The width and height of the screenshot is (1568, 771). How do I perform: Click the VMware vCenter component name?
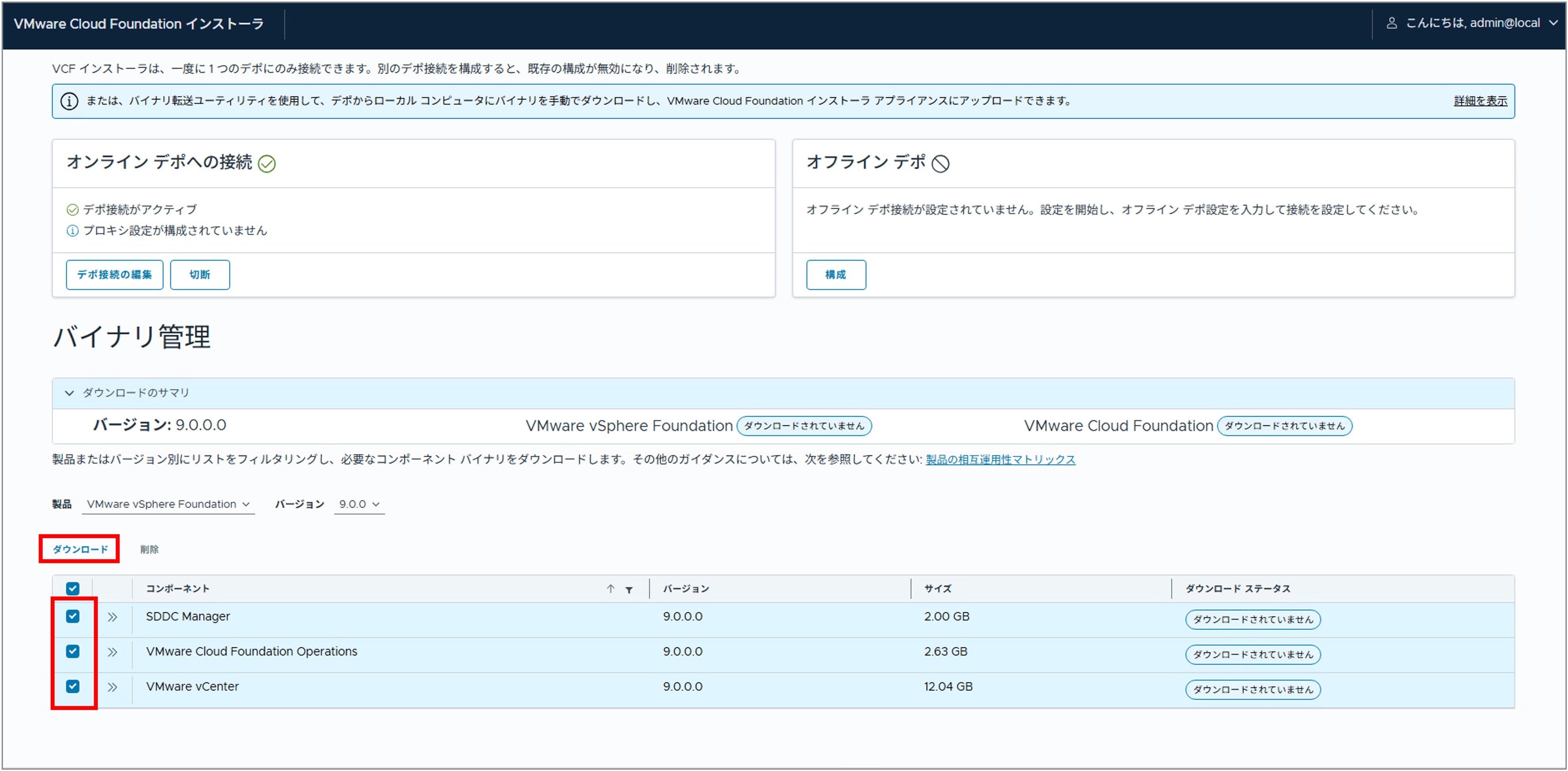193,686
